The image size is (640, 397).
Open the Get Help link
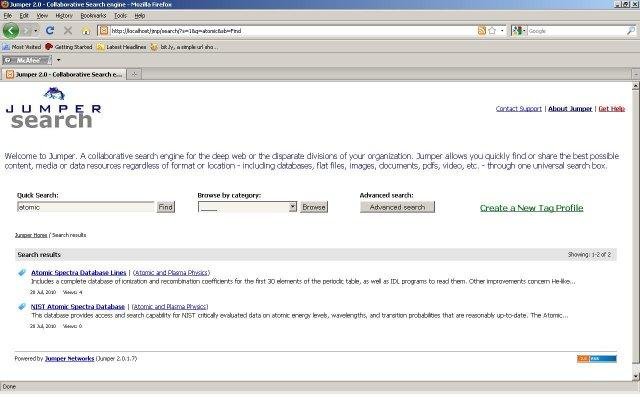[611, 109]
